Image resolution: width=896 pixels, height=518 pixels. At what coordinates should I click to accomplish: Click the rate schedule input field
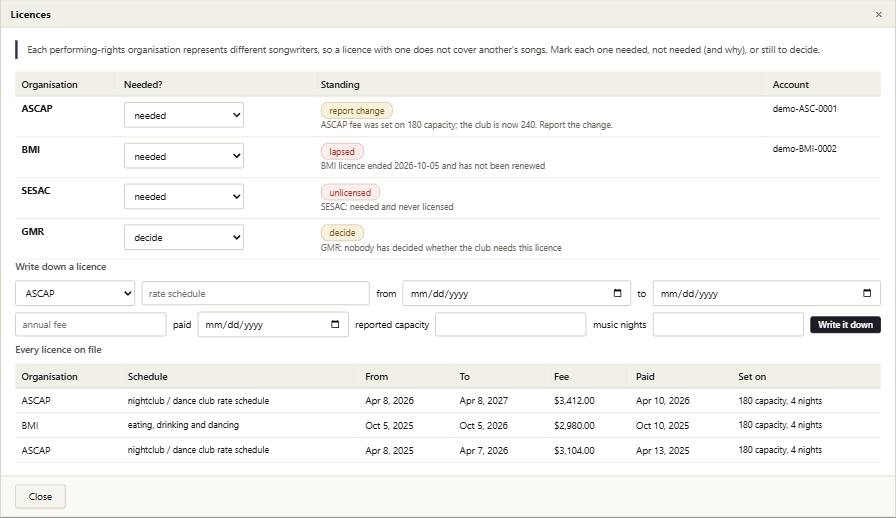255,293
